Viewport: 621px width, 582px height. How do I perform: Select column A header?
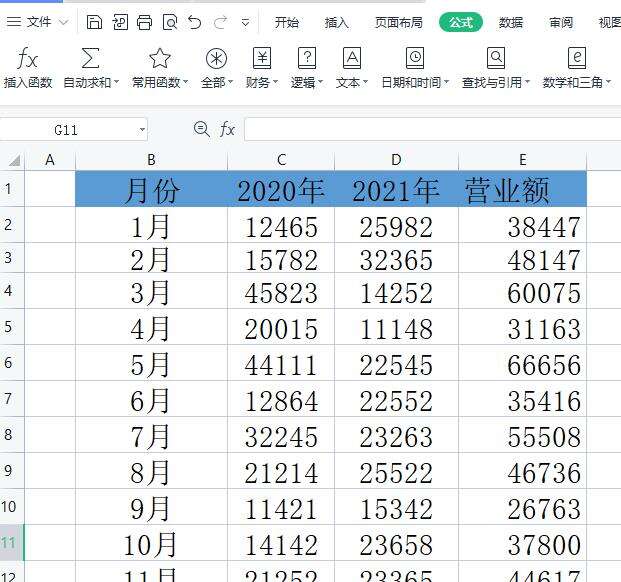point(50,160)
